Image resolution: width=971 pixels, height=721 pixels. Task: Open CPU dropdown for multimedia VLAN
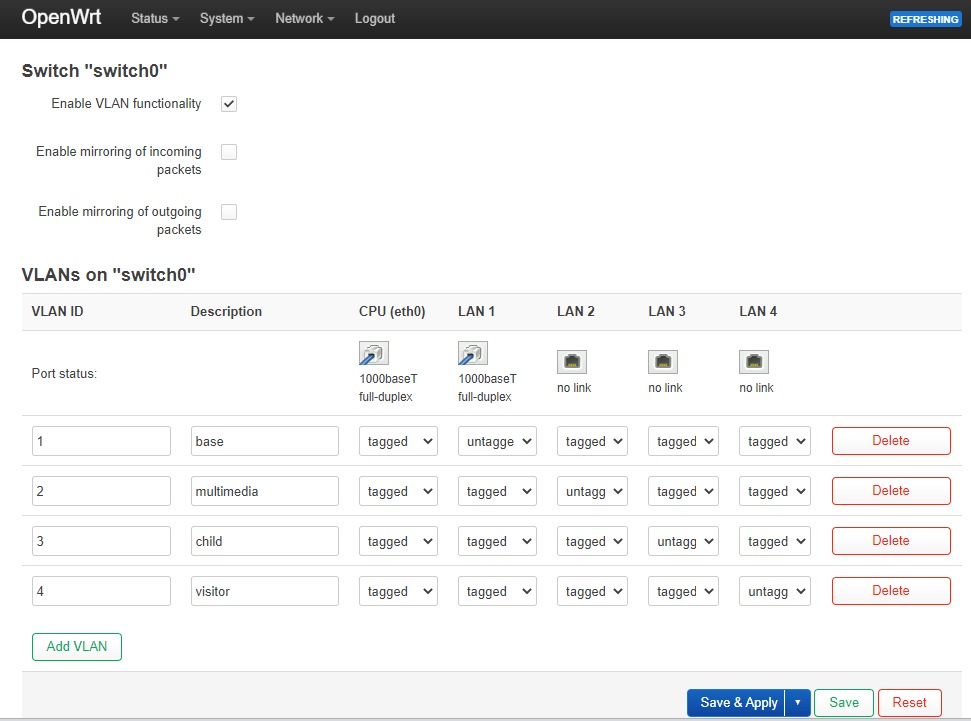click(398, 491)
